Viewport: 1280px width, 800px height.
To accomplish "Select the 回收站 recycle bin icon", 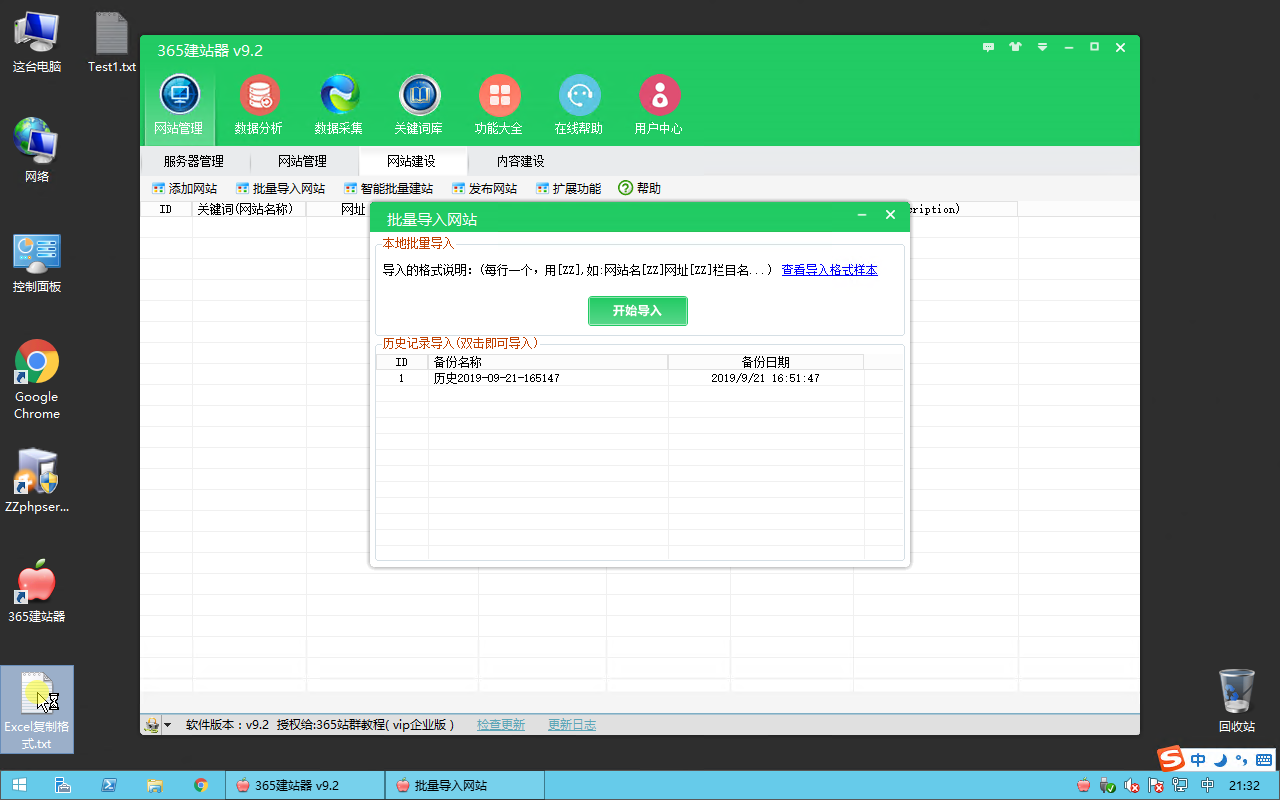I will 1237,700.
